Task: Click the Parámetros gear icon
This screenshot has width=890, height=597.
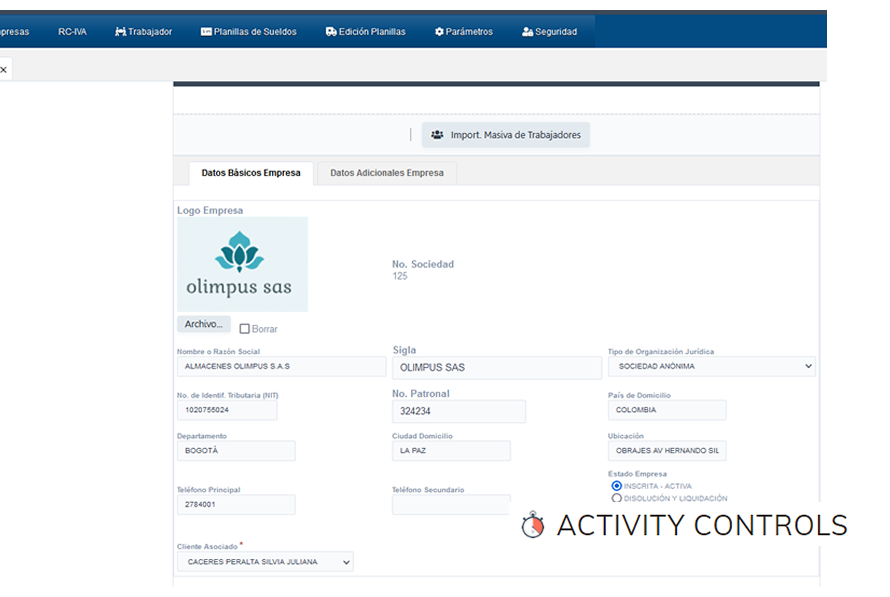Action: pos(439,32)
